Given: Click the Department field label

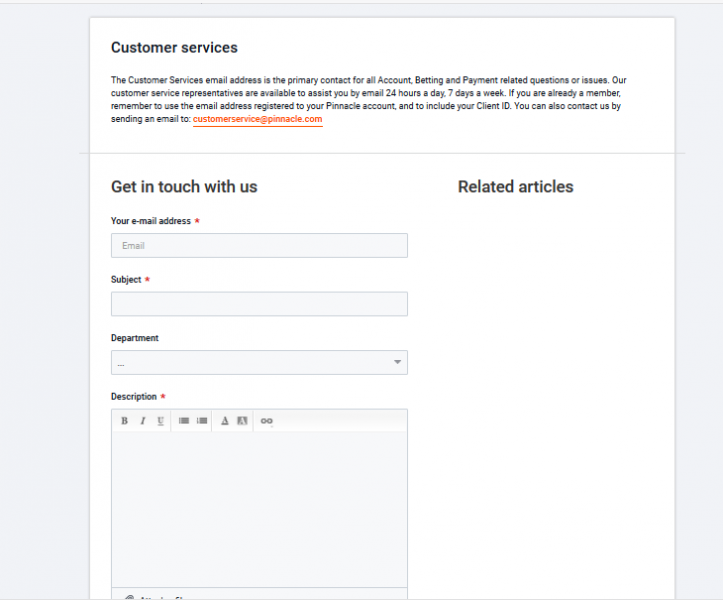Looking at the screenshot, I should [x=135, y=338].
